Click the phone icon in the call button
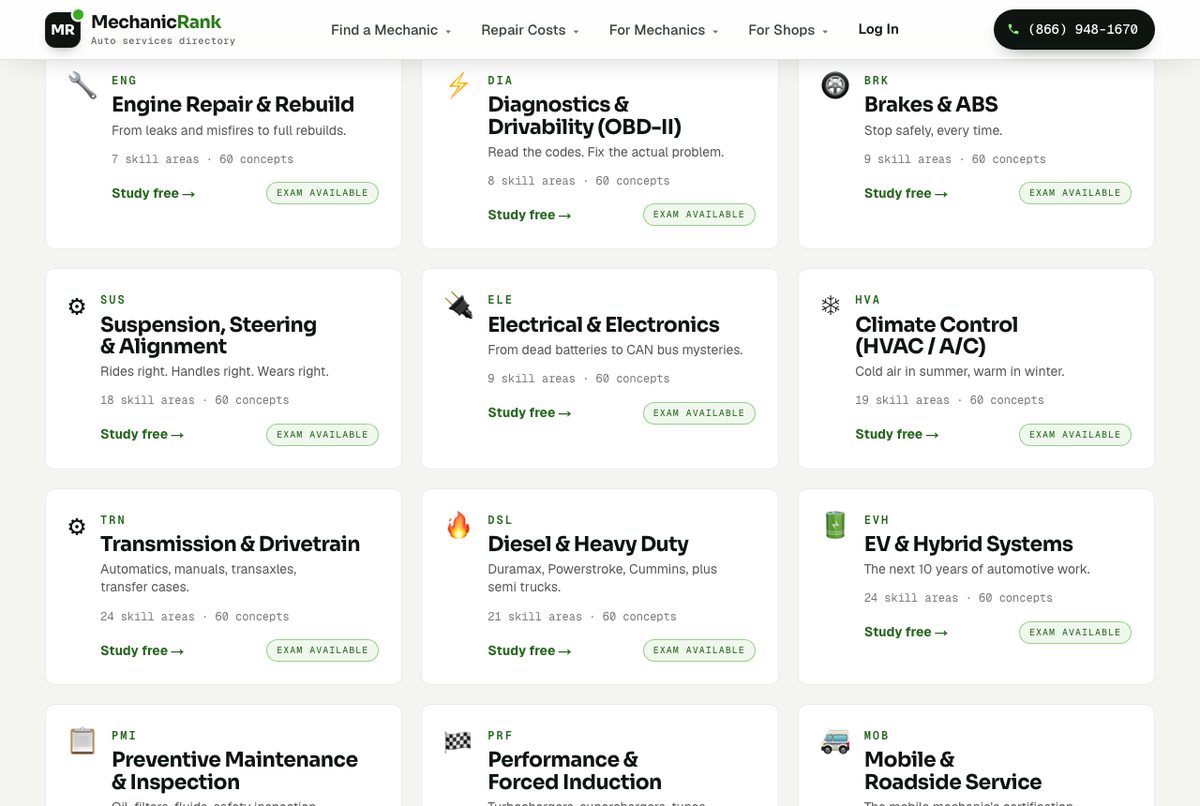The image size is (1200, 806). 1014,30
